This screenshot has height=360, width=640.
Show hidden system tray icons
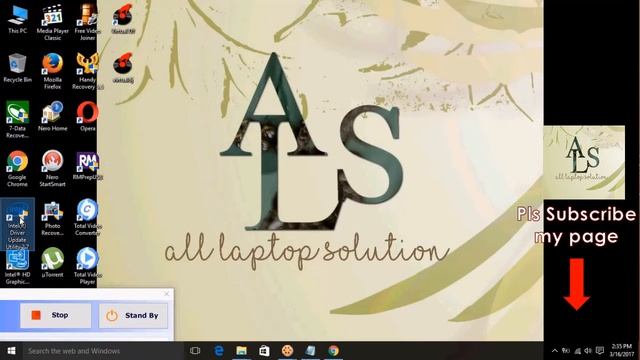(555, 351)
